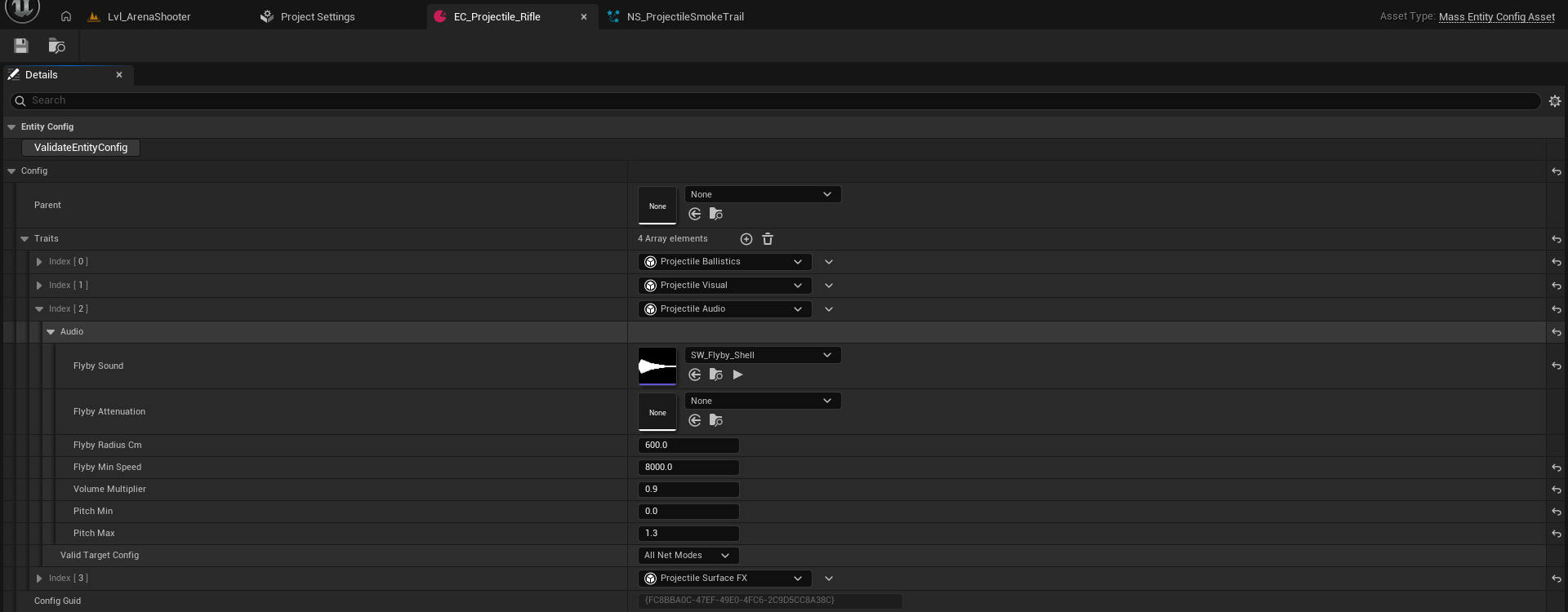This screenshot has height=612, width=1568.
Task: Reset Config section to default
Action: (1557, 171)
